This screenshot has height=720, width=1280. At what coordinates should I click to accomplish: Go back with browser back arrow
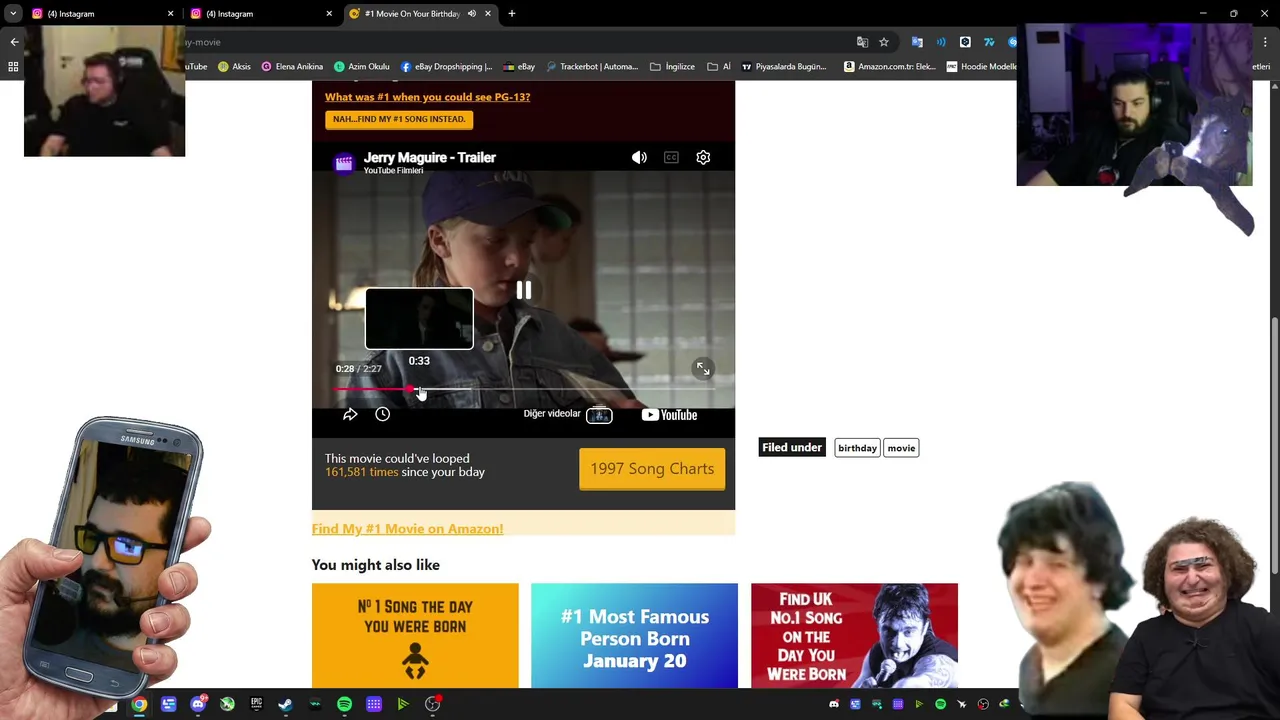tap(14, 42)
